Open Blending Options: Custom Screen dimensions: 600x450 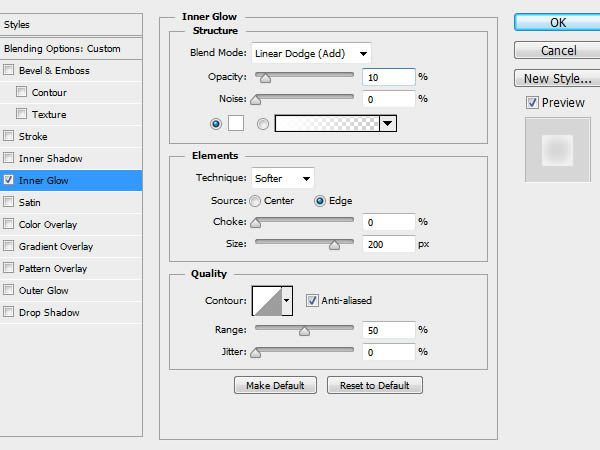coord(71,49)
